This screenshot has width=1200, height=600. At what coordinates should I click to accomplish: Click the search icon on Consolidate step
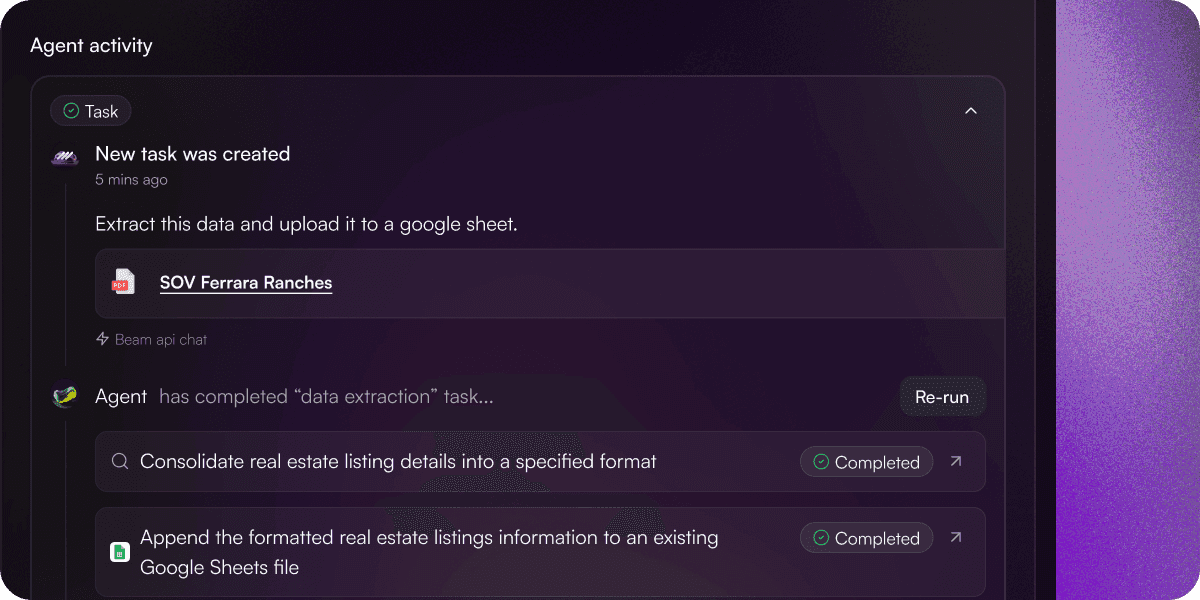pos(120,461)
